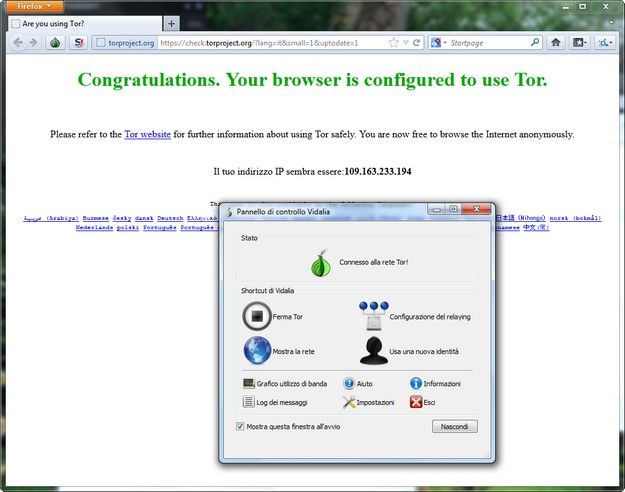This screenshot has width=625, height=492.
Task: Open Configurazione del relaying icon
Action: [373, 316]
